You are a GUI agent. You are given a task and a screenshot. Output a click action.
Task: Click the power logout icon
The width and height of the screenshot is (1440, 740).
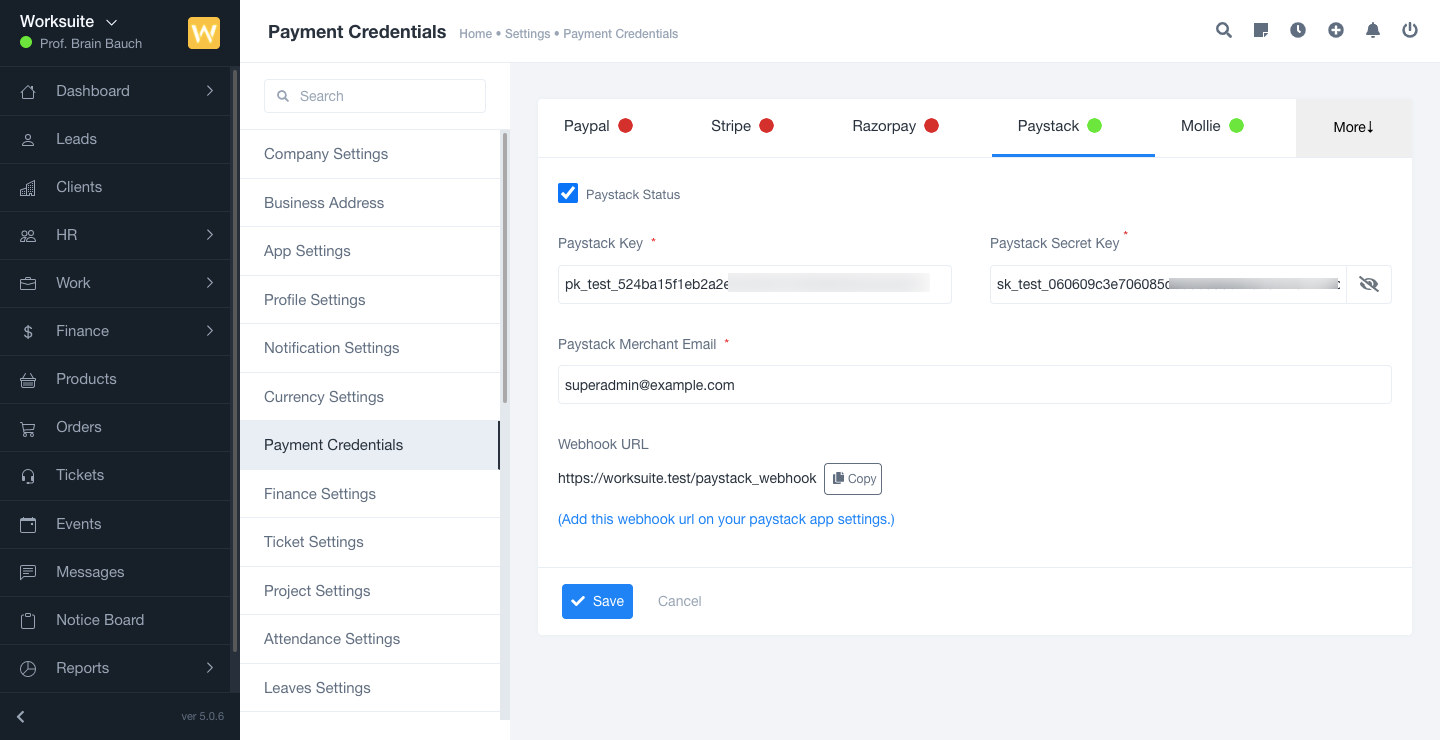point(1410,30)
